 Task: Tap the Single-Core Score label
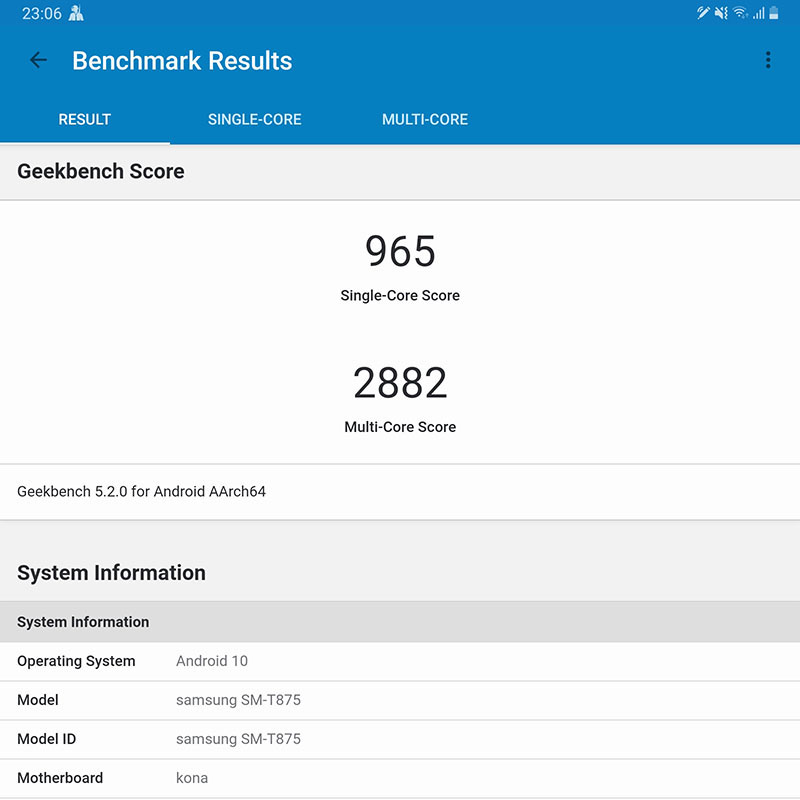(x=400, y=295)
